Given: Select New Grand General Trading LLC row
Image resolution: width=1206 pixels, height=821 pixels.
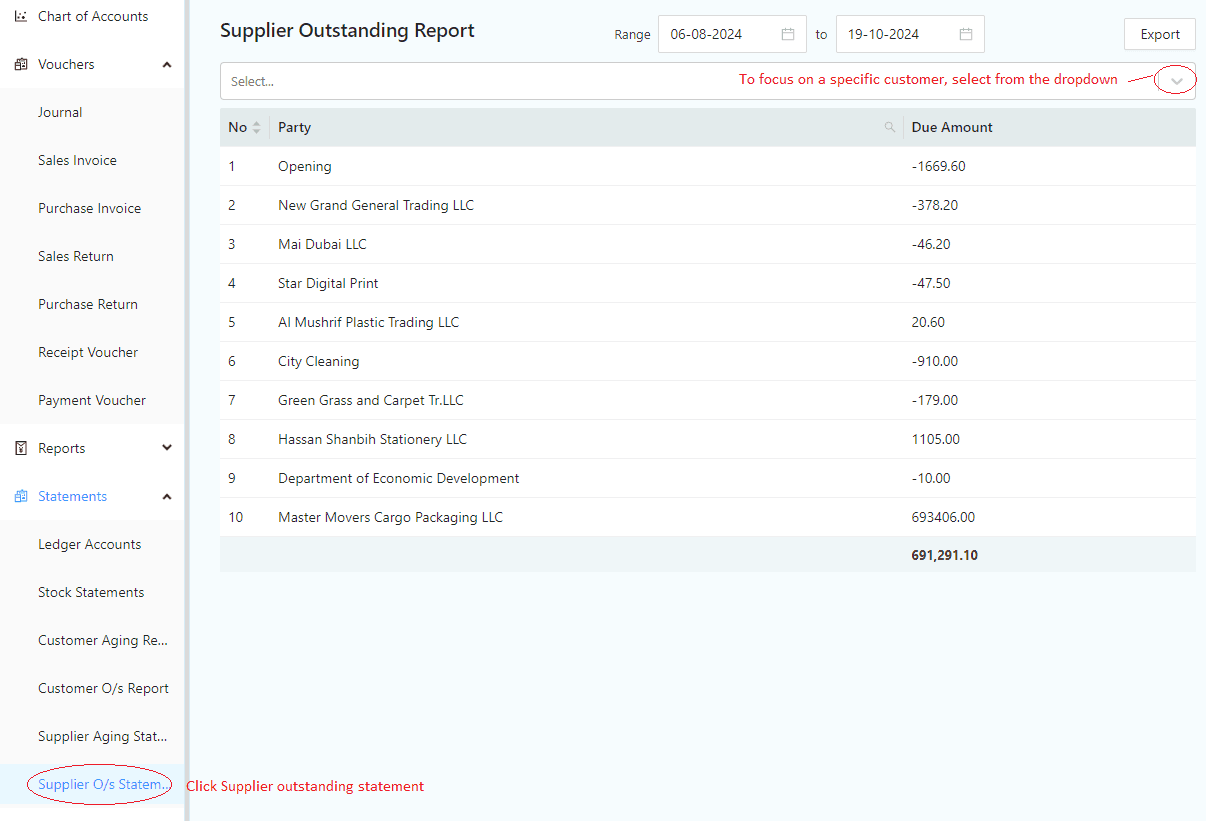Looking at the screenshot, I should pyautogui.click(x=708, y=205).
